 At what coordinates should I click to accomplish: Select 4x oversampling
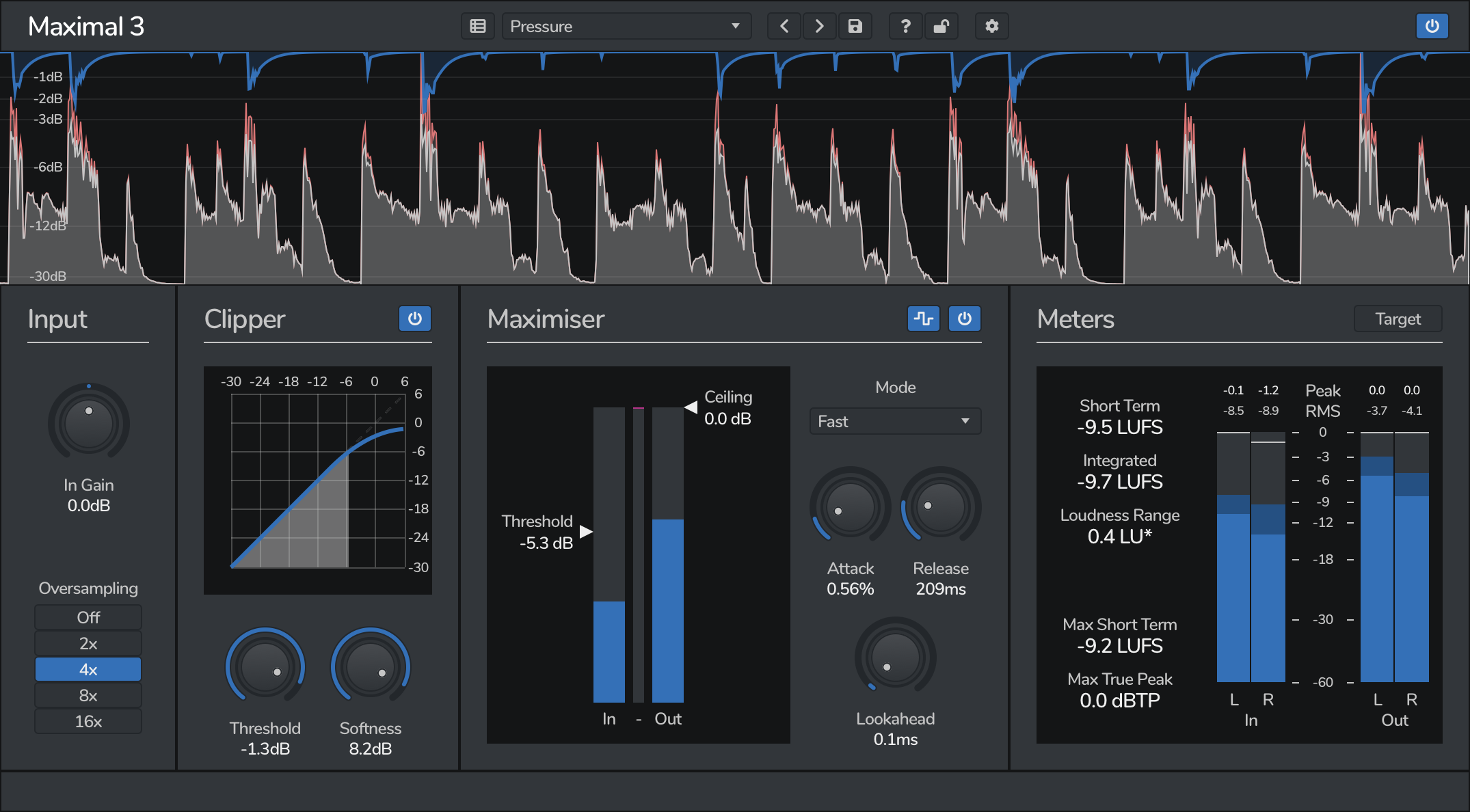pos(88,669)
